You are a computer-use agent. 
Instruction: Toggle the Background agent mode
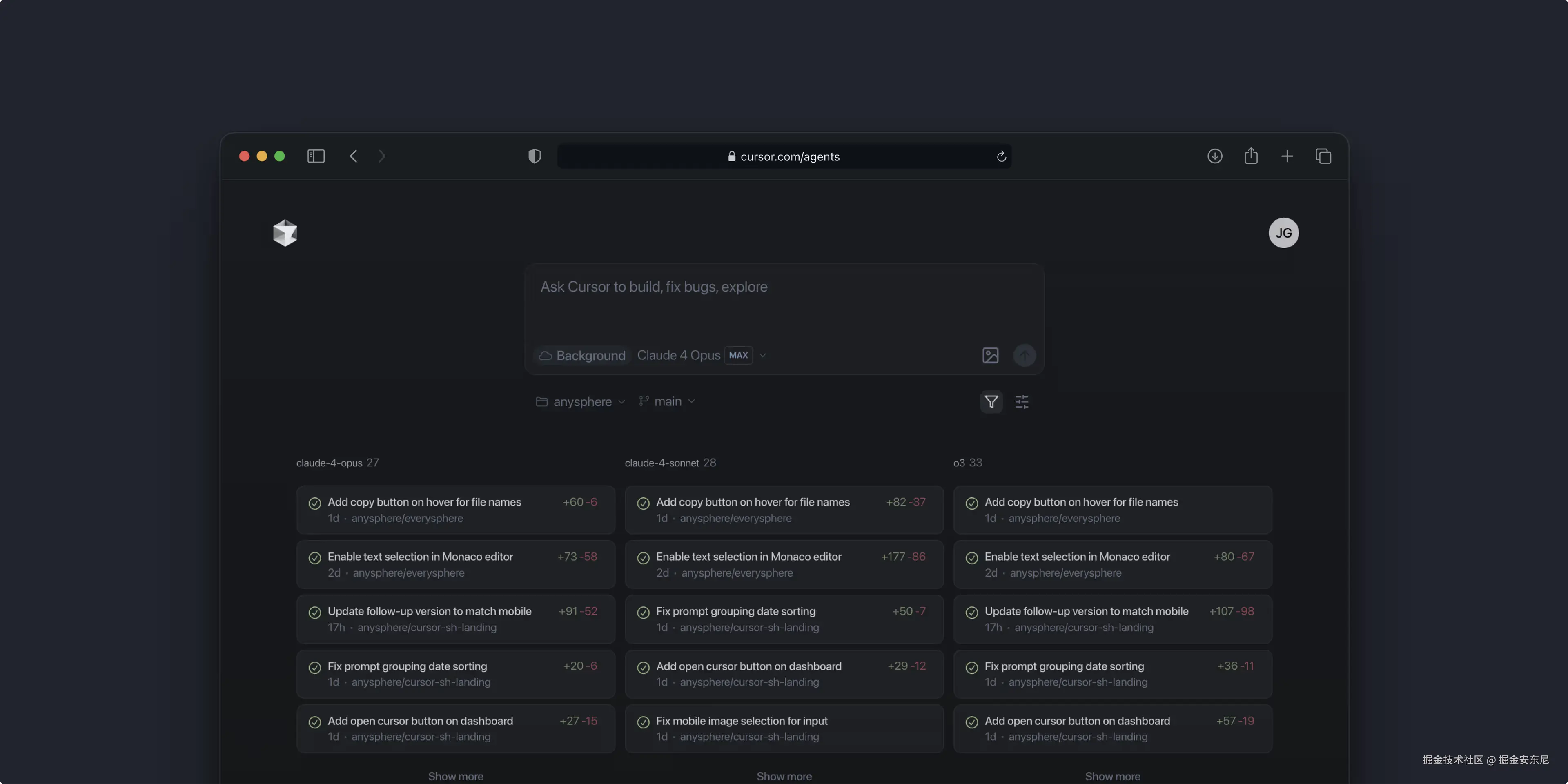[x=583, y=356]
